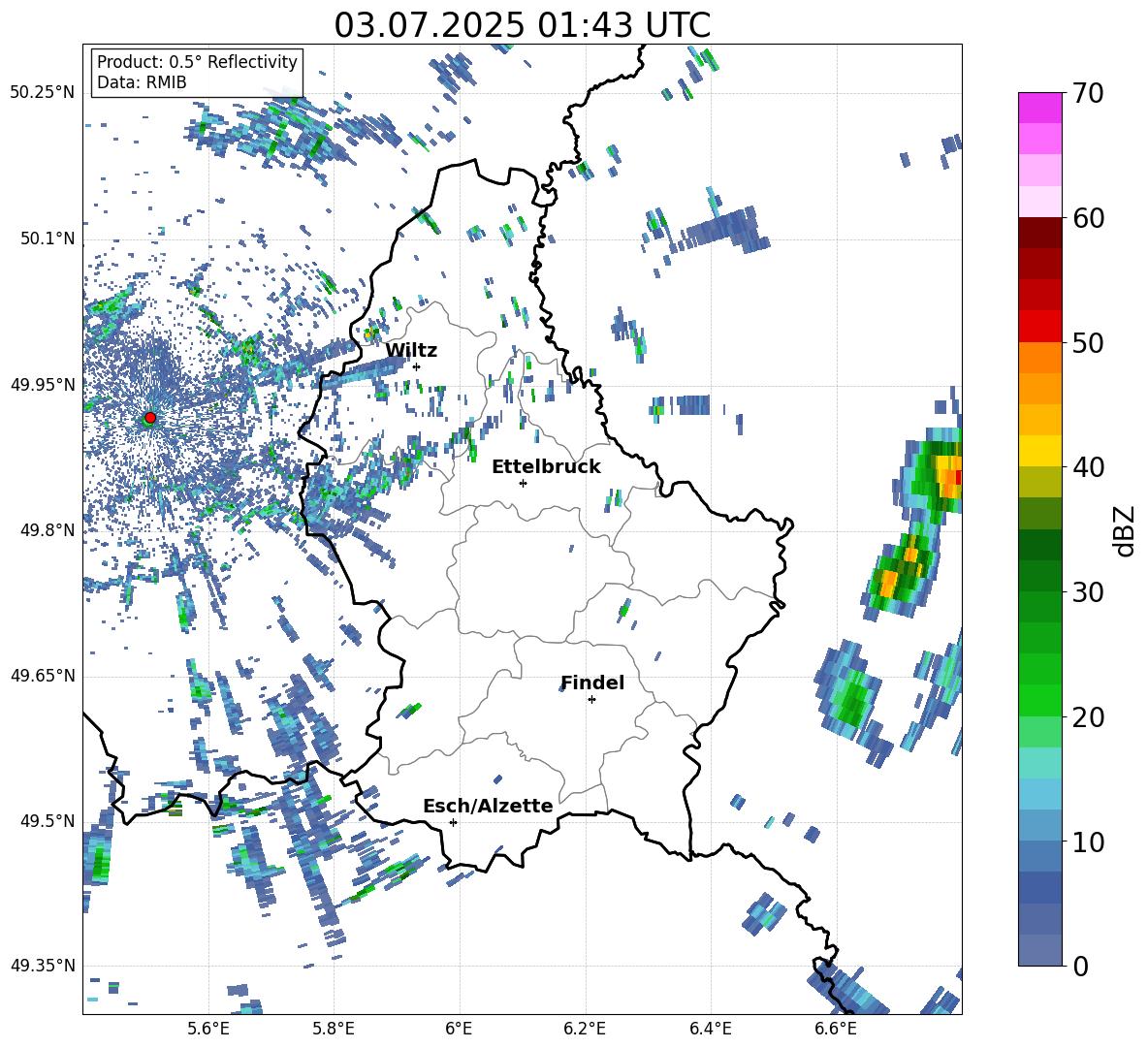Click the Ettelbruck city label

(546, 467)
